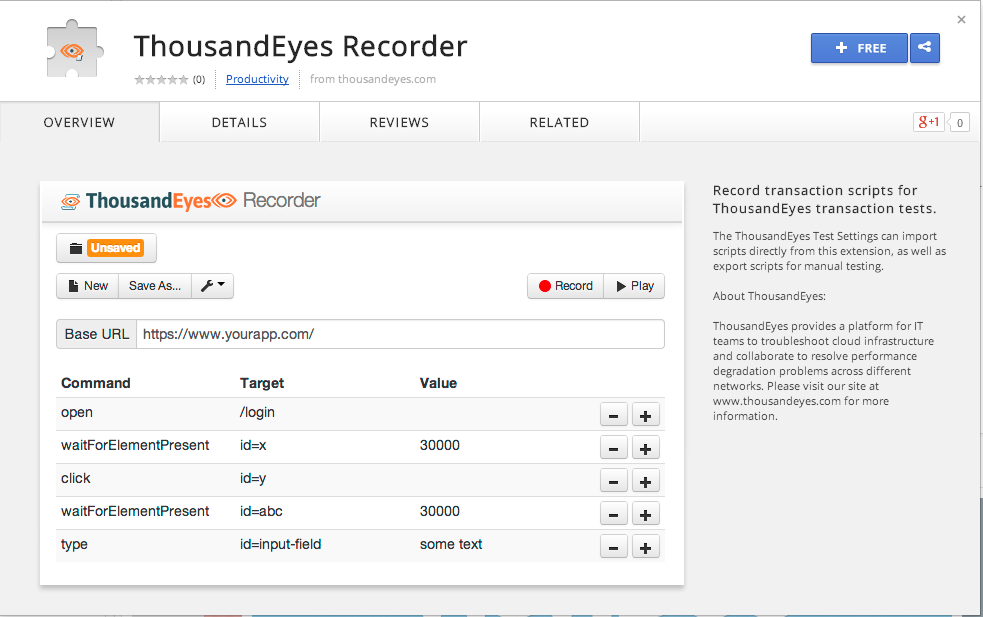Add extension with the FREE button

859,48
